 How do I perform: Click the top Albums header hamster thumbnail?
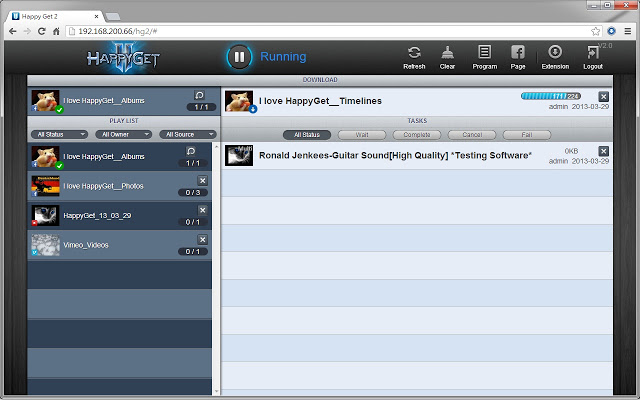coord(45,100)
